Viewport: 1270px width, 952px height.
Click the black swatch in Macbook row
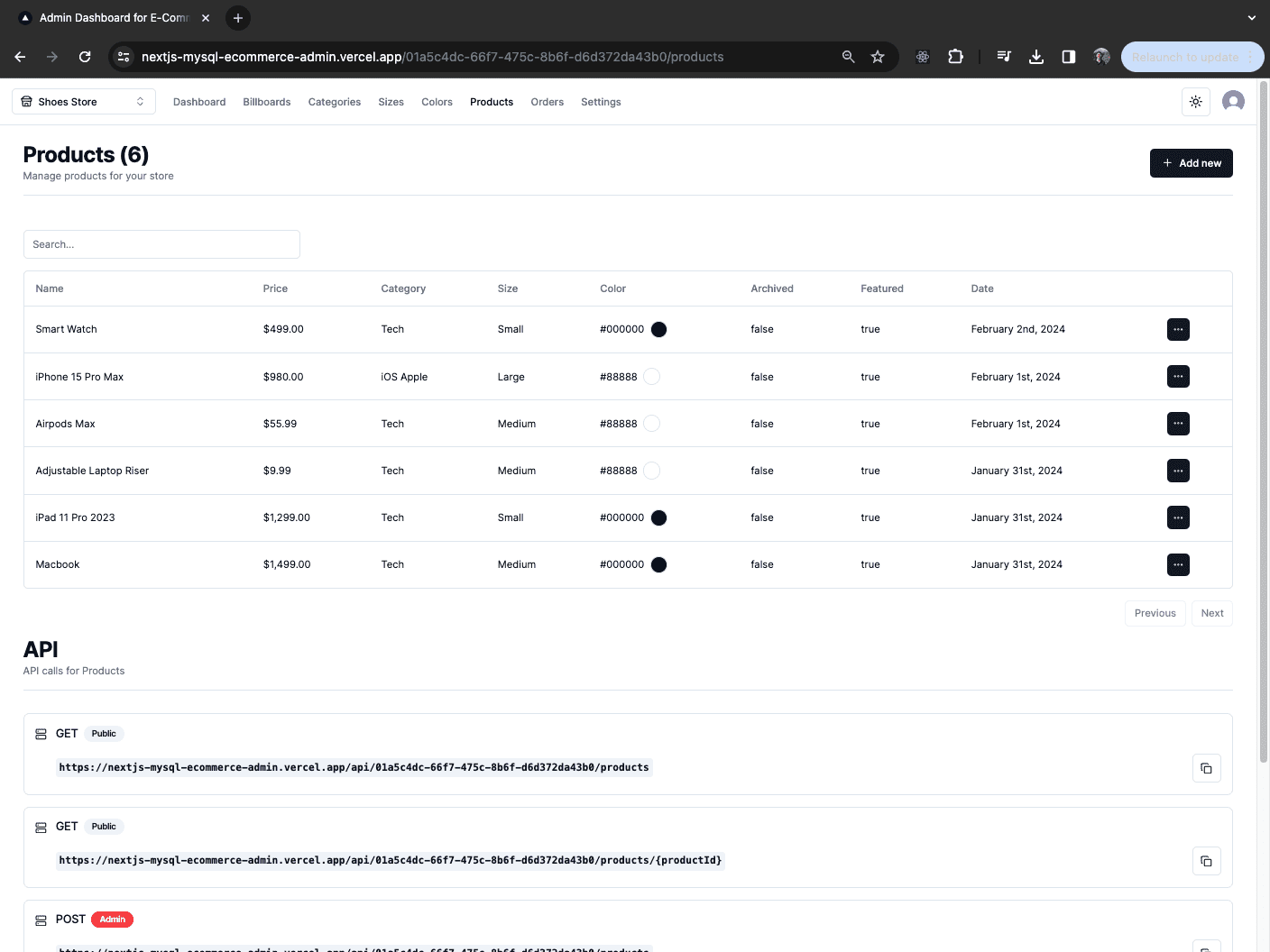click(659, 564)
